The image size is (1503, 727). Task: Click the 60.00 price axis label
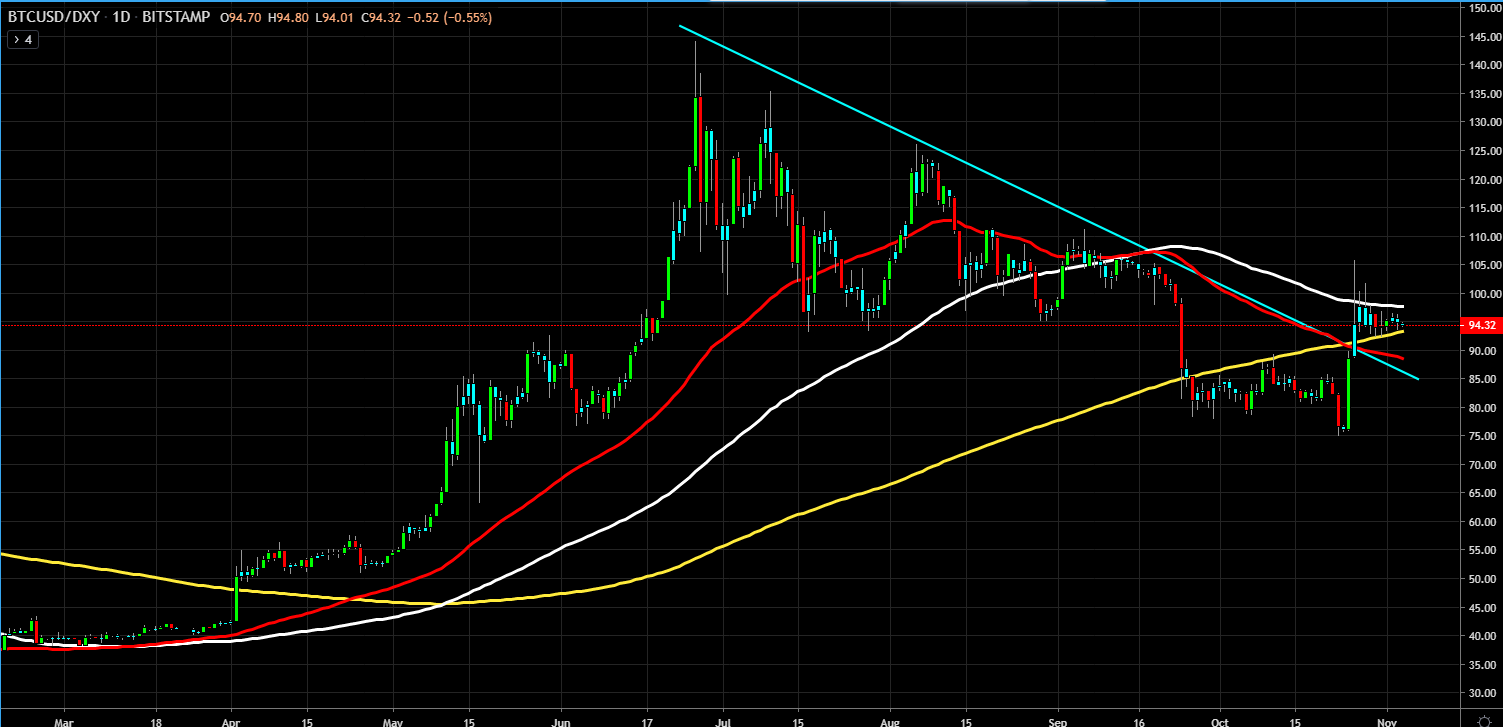pyautogui.click(x=1483, y=522)
